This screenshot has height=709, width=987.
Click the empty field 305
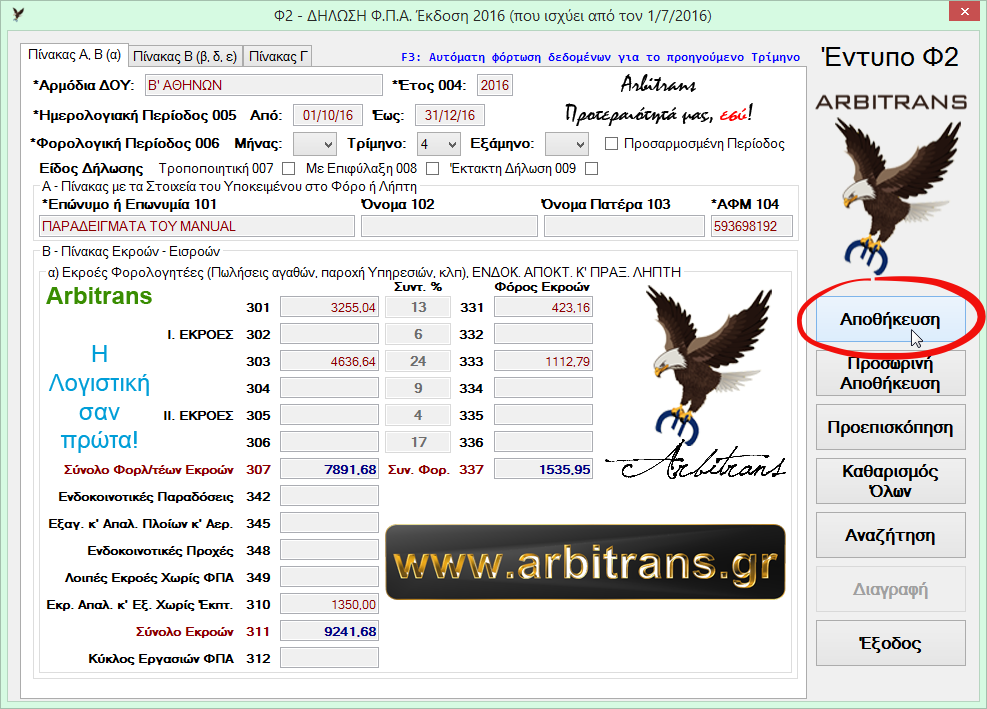coord(329,415)
